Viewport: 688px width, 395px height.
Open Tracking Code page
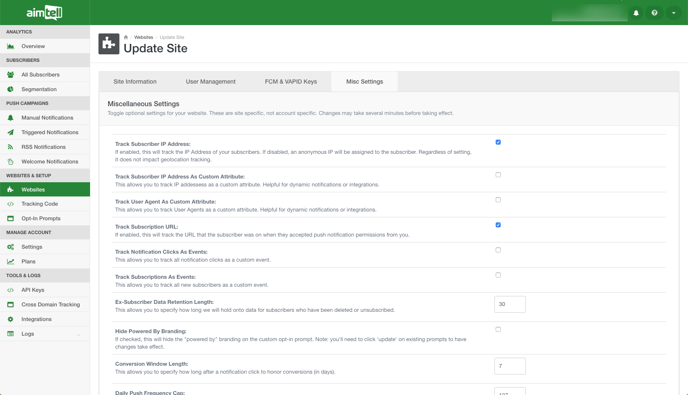tap(45, 204)
